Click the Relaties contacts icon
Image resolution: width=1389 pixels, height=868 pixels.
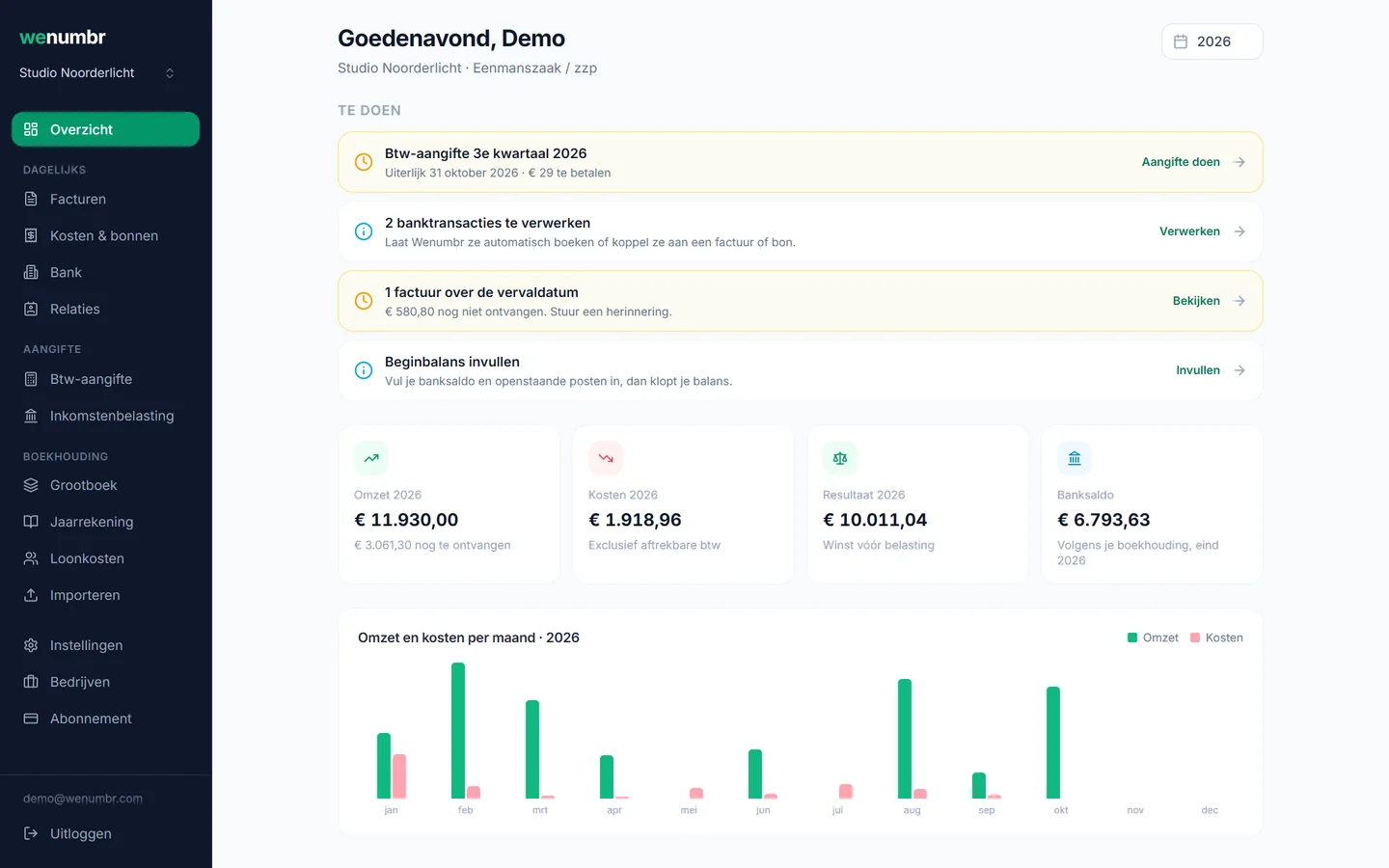pos(31,309)
